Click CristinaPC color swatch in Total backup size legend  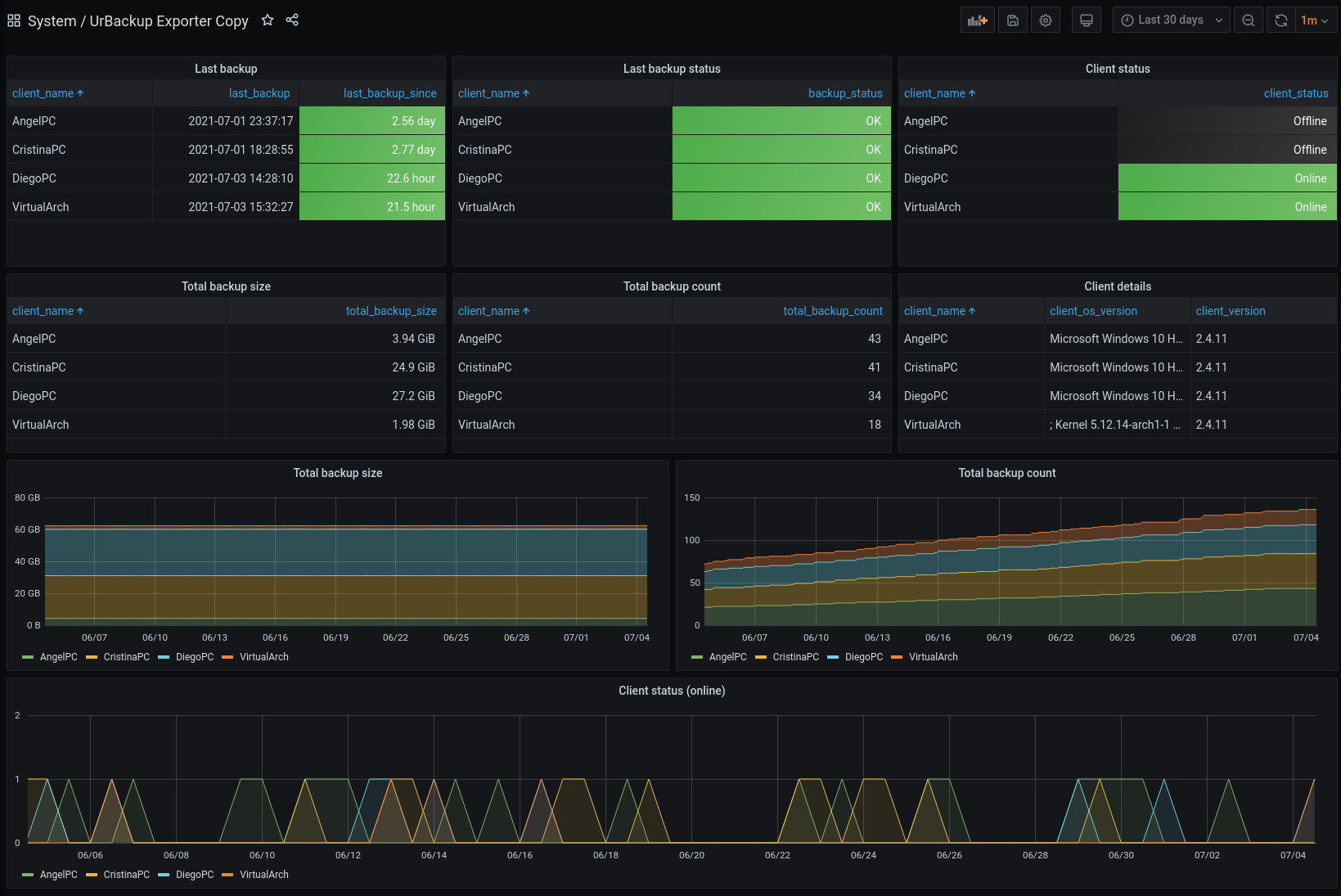pyautogui.click(x=92, y=657)
